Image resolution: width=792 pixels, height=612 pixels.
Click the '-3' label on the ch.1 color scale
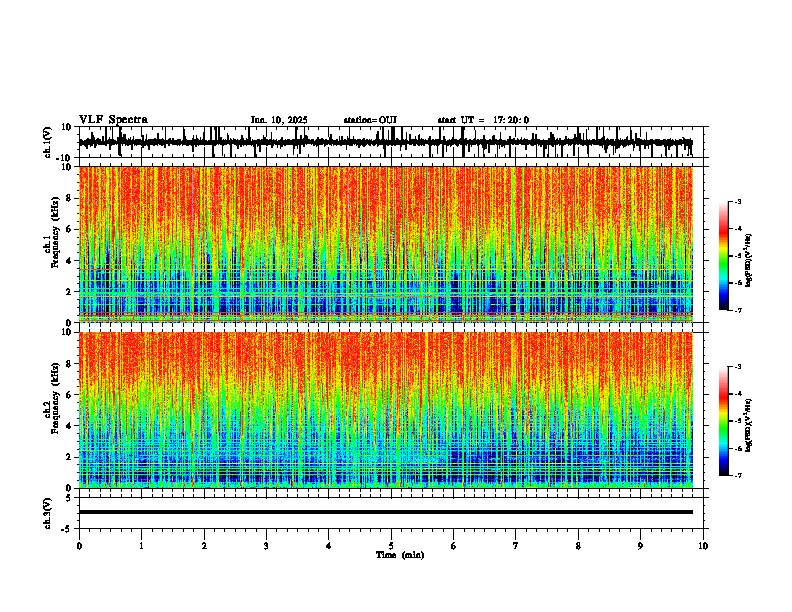click(x=737, y=201)
